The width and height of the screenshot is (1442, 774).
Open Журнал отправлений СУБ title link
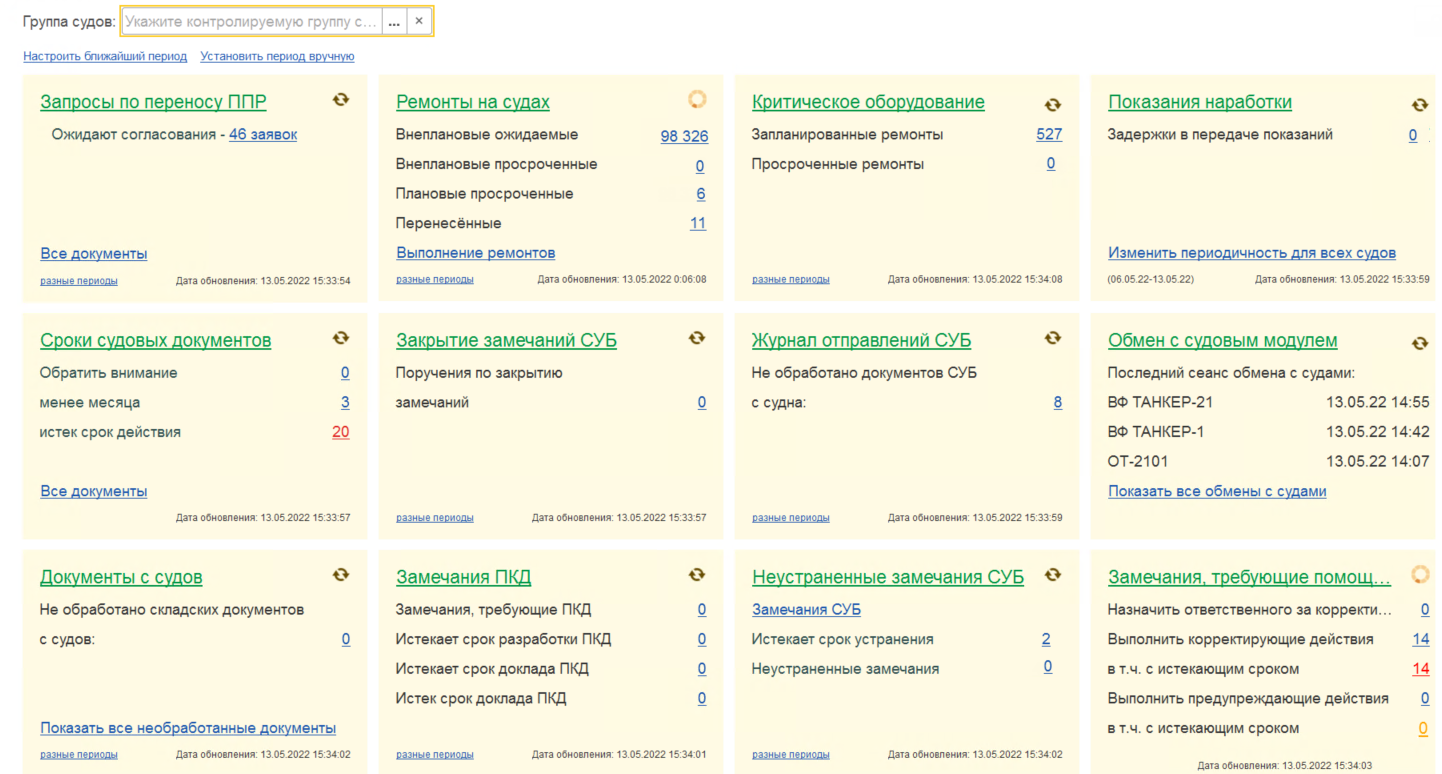point(862,341)
